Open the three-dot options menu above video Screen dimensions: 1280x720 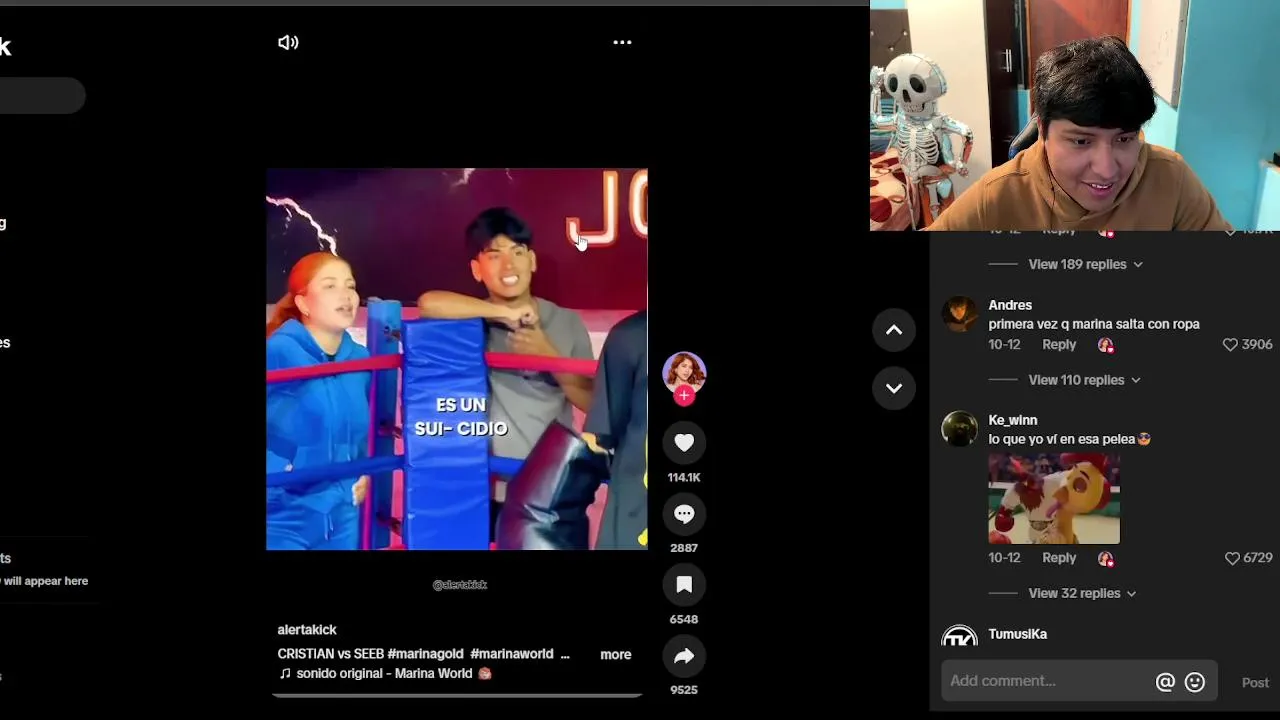point(622,42)
